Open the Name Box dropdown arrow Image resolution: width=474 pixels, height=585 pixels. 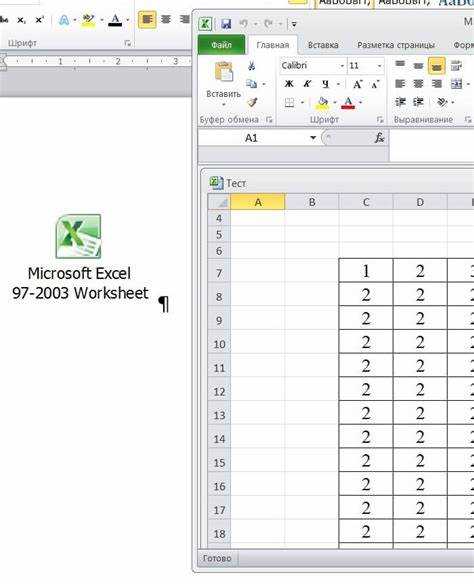pyautogui.click(x=313, y=138)
